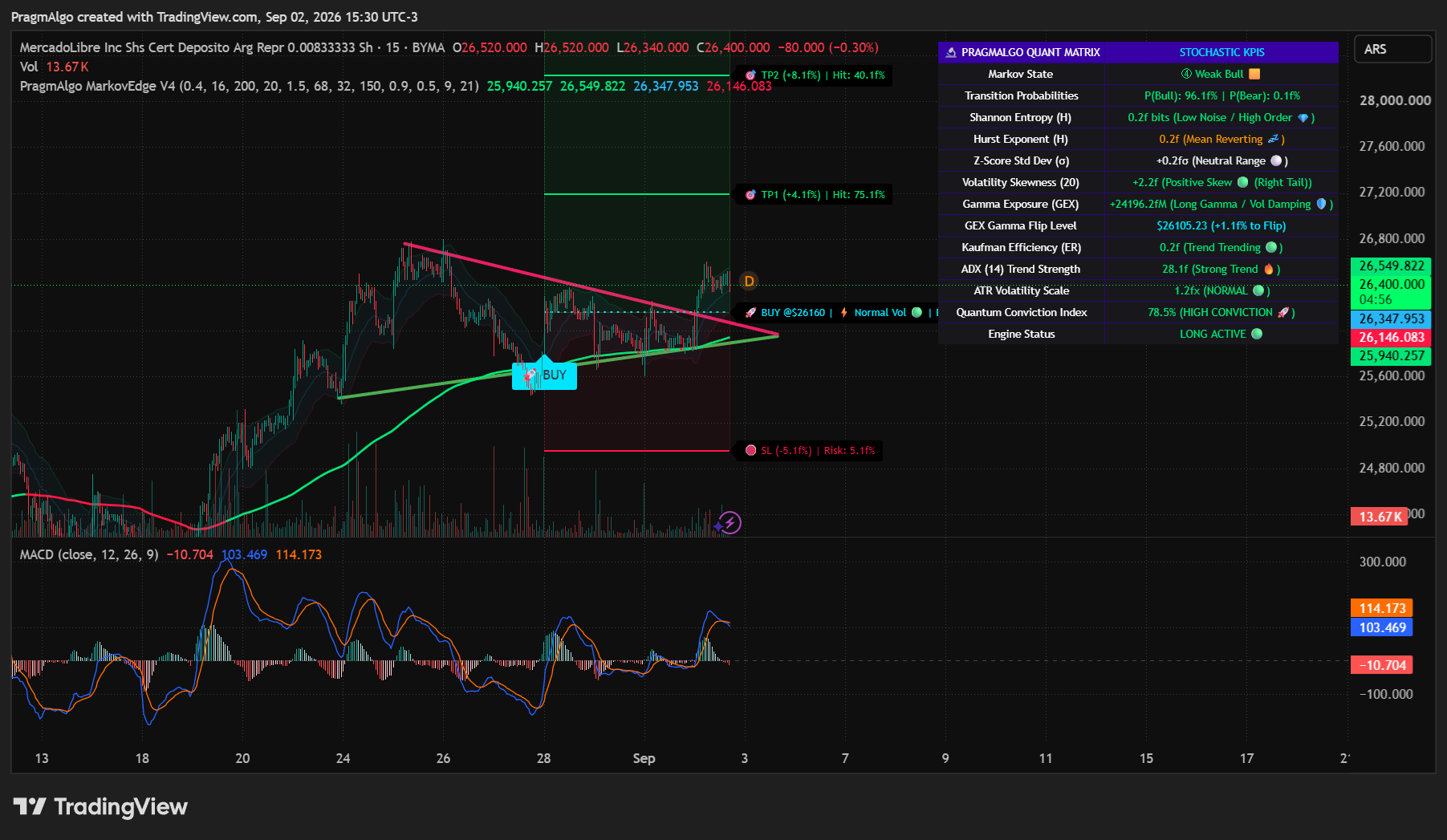Click the 28,000.000 price axis label

pos(1395,100)
